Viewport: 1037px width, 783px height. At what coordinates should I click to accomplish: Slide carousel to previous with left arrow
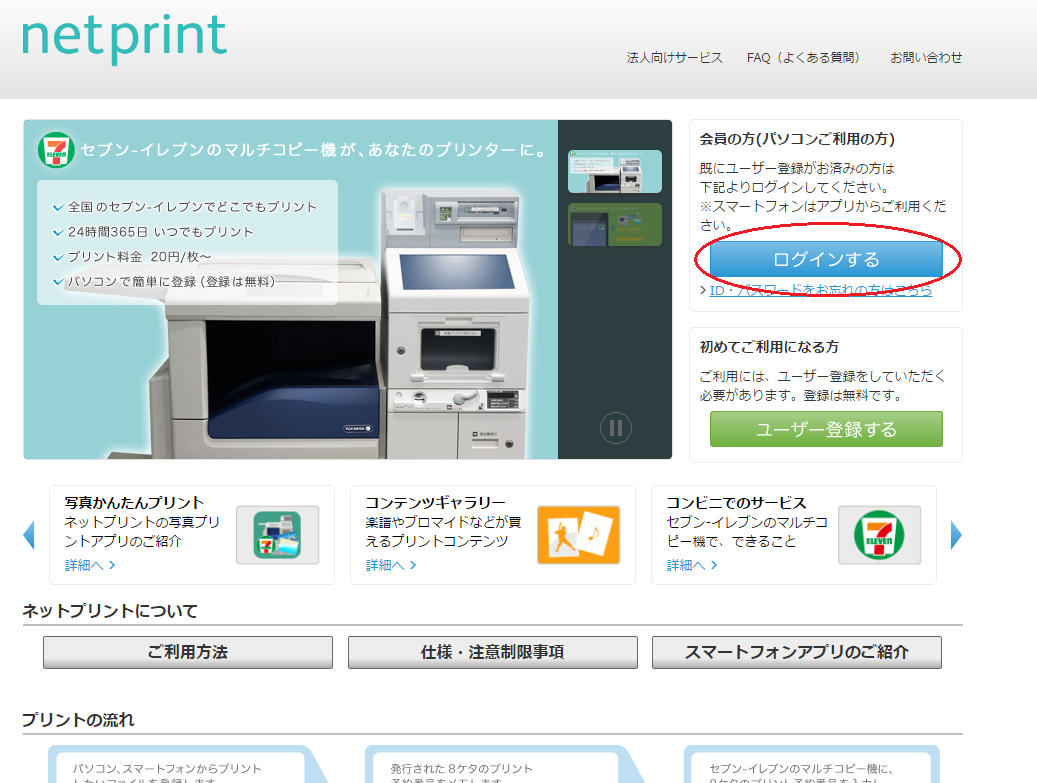[29, 535]
